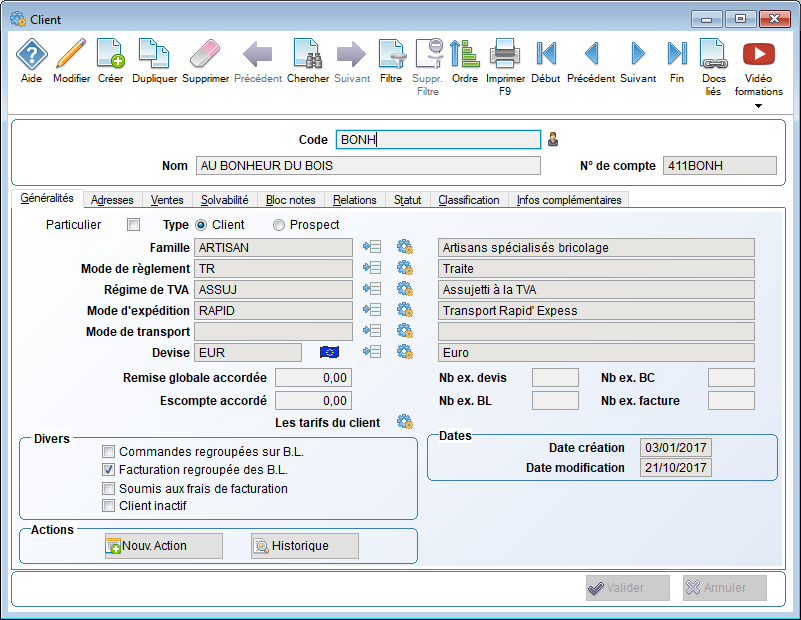Click the Mode de transport gear icon

coord(405,331)
